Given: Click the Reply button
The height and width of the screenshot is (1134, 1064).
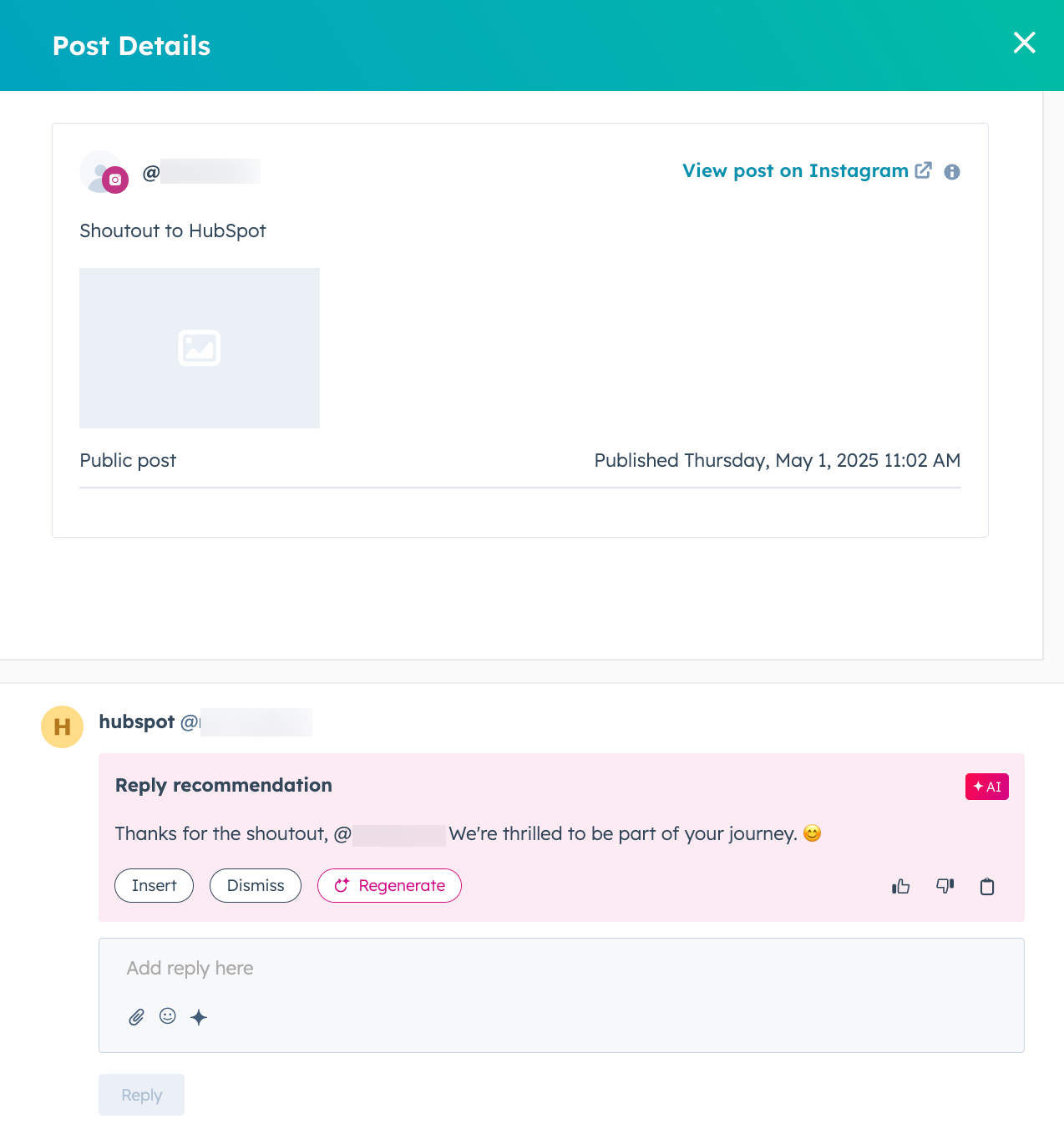Looking at the screenshot, I should (141, 1095).
